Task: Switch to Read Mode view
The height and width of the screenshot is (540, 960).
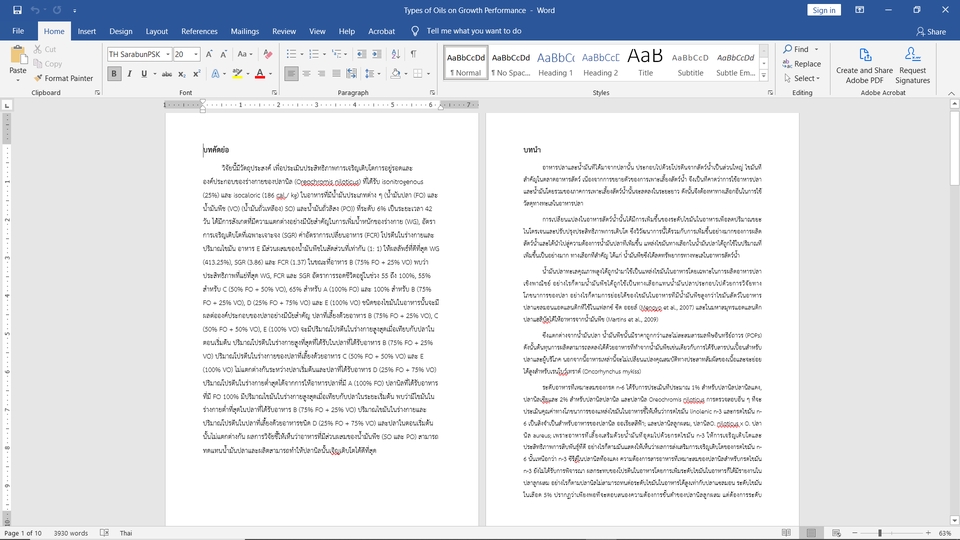Action: 786,533
